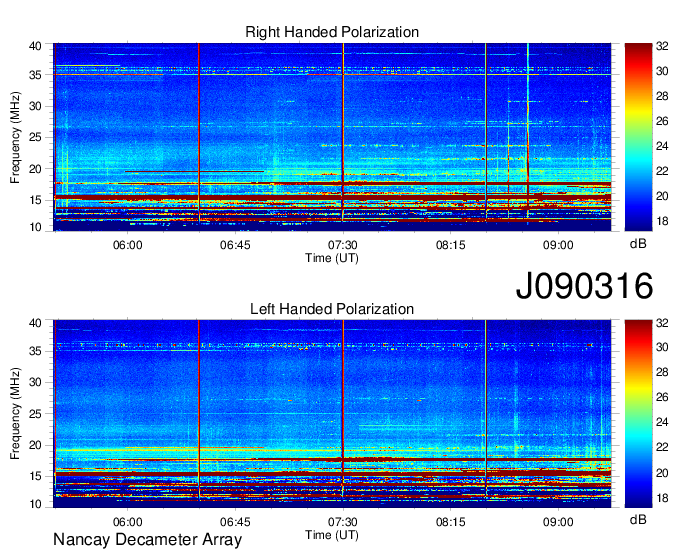Click the 07:30 tick on the top time axis
The image size is (680, 552).
[343, 245]
